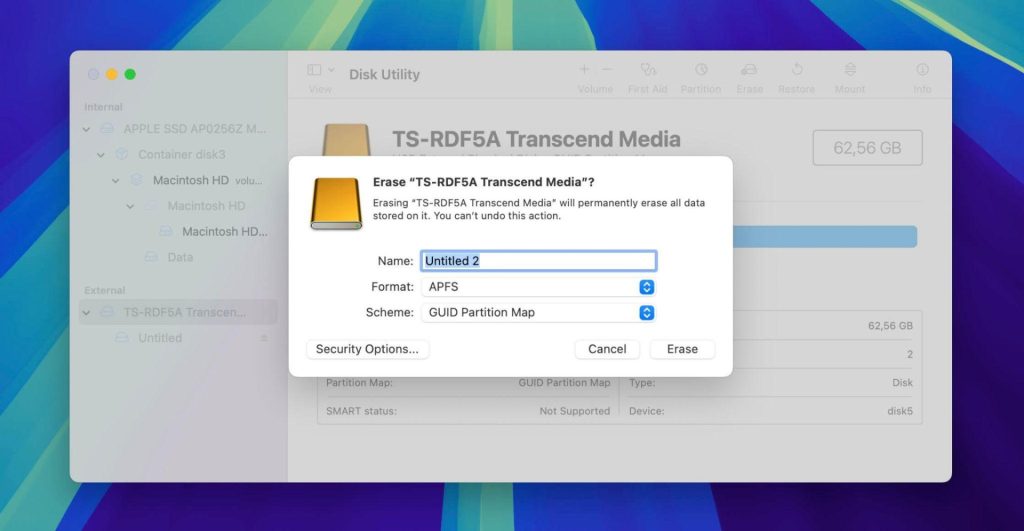Collapse the Macintosh HD volumes group

pyautogui.click(x=116, y=180)
